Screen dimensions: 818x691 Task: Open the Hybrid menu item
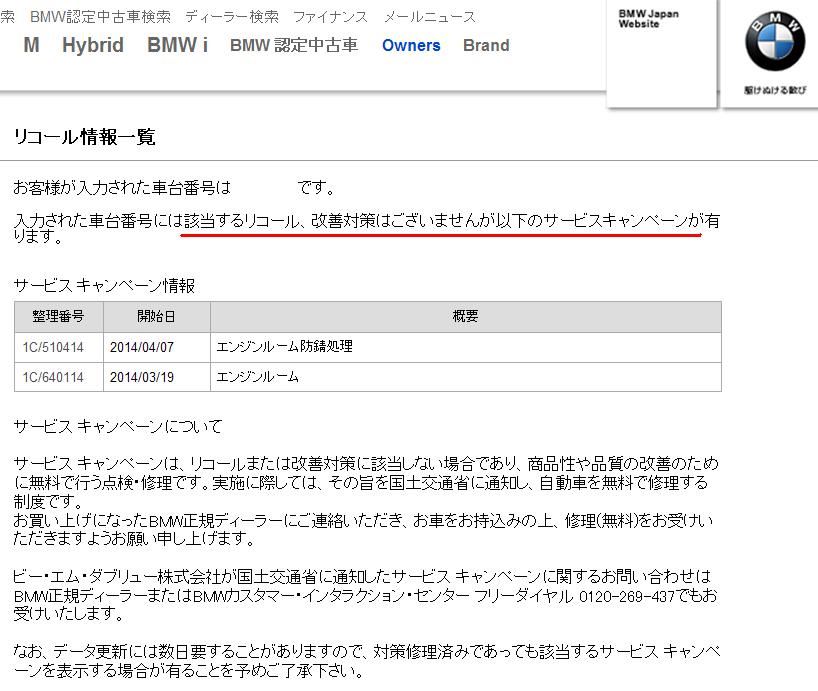93,45
